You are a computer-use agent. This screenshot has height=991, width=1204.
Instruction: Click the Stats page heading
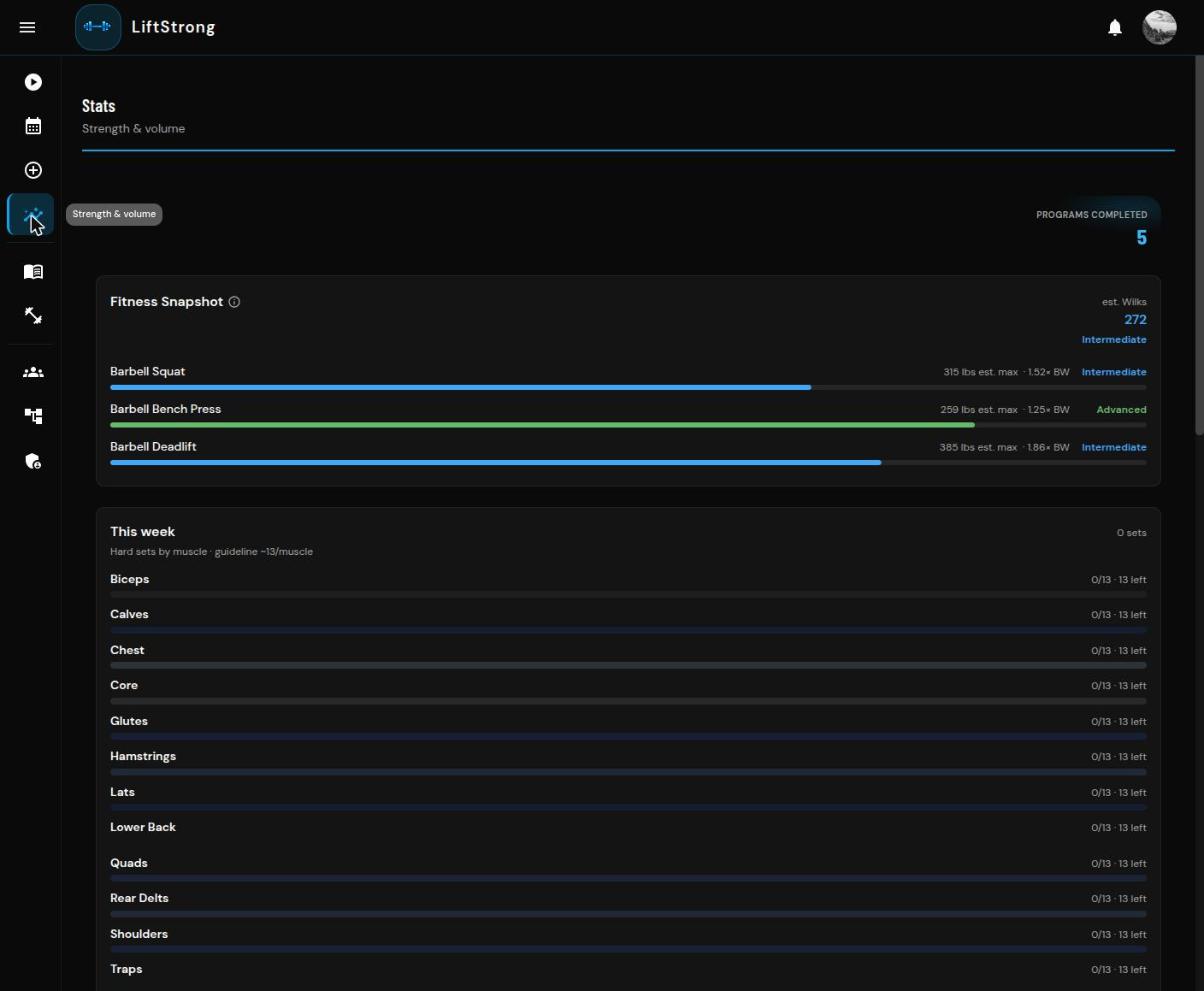(x=98, y=106)
